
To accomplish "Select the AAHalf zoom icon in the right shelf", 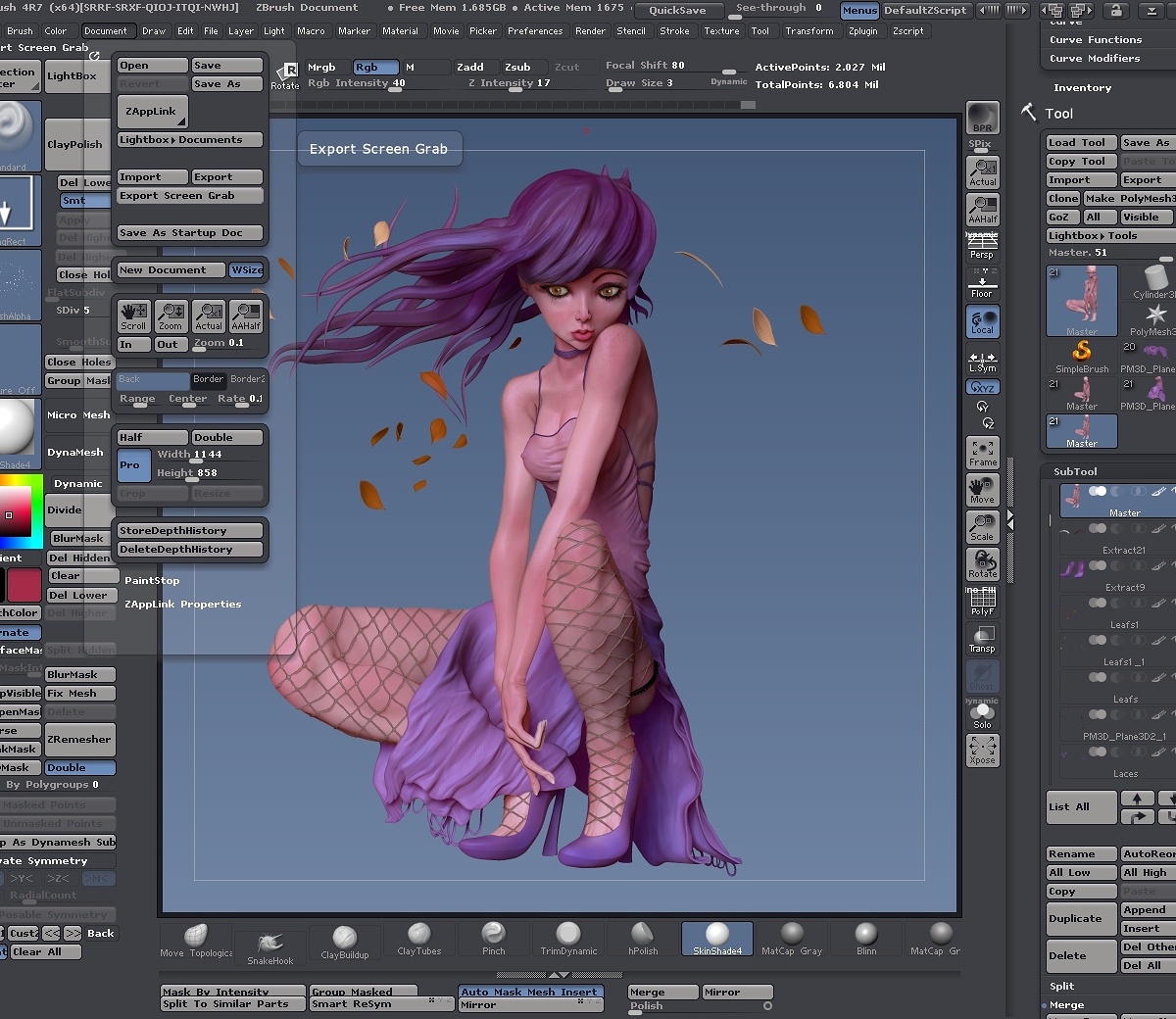I will coord(982,210).
